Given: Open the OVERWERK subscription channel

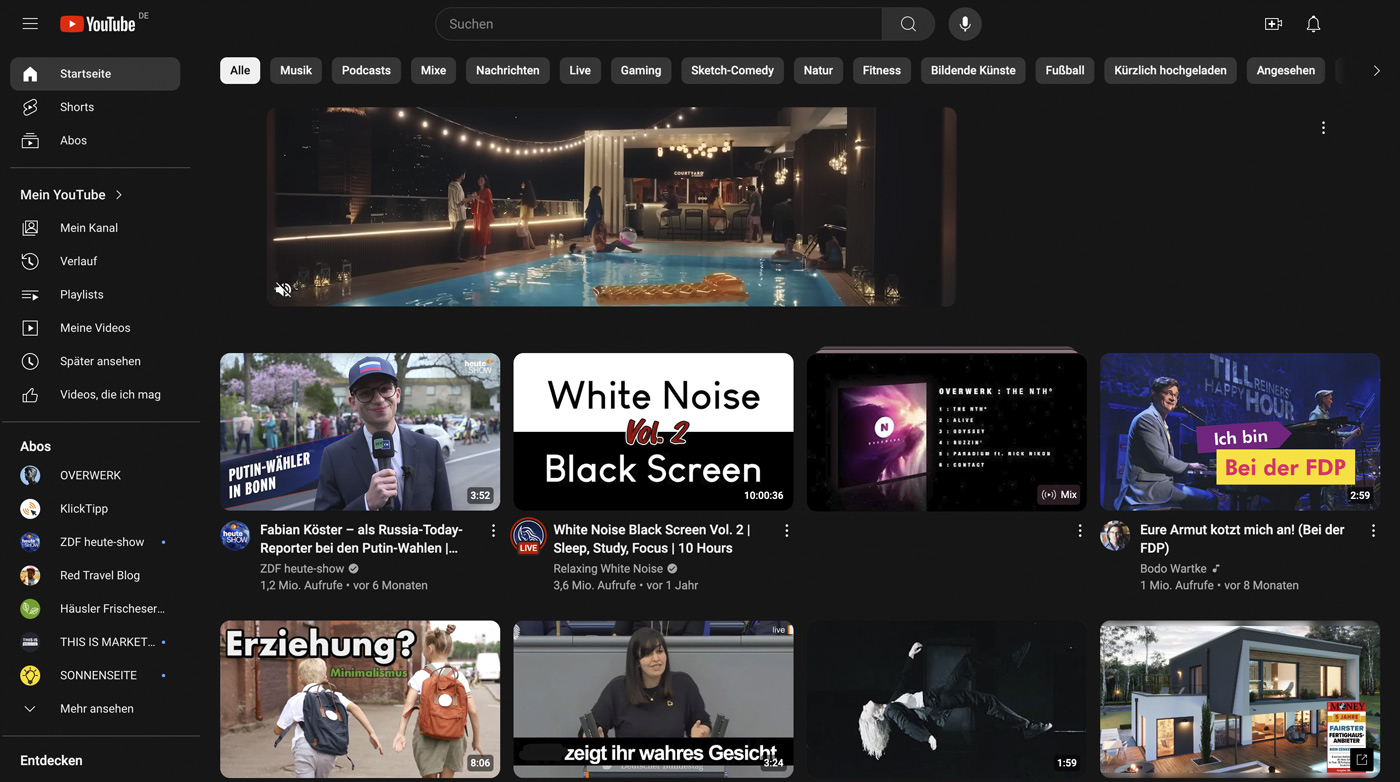Looking at the screenshot, I should (90, 475).
